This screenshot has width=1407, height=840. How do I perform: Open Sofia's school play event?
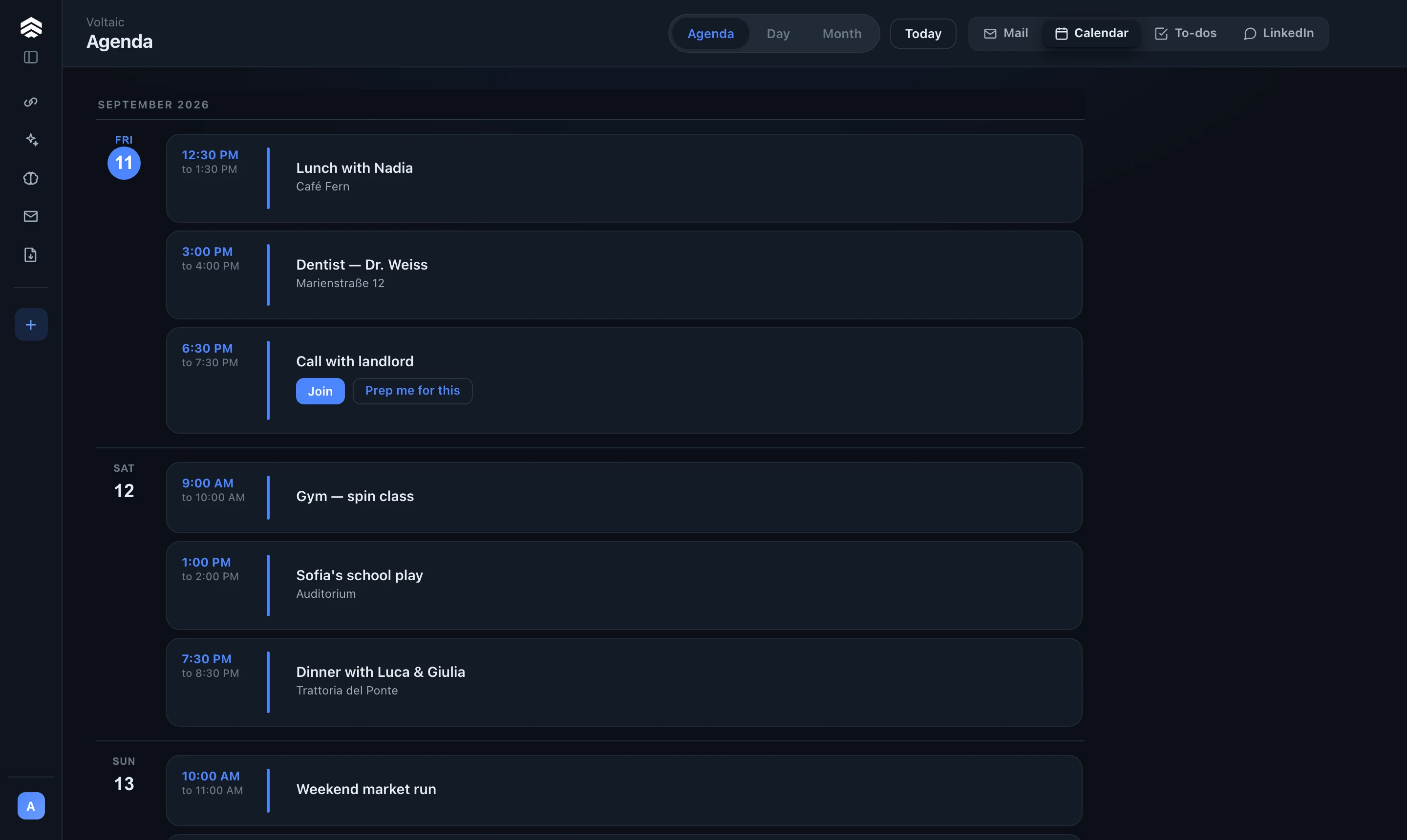624,586
